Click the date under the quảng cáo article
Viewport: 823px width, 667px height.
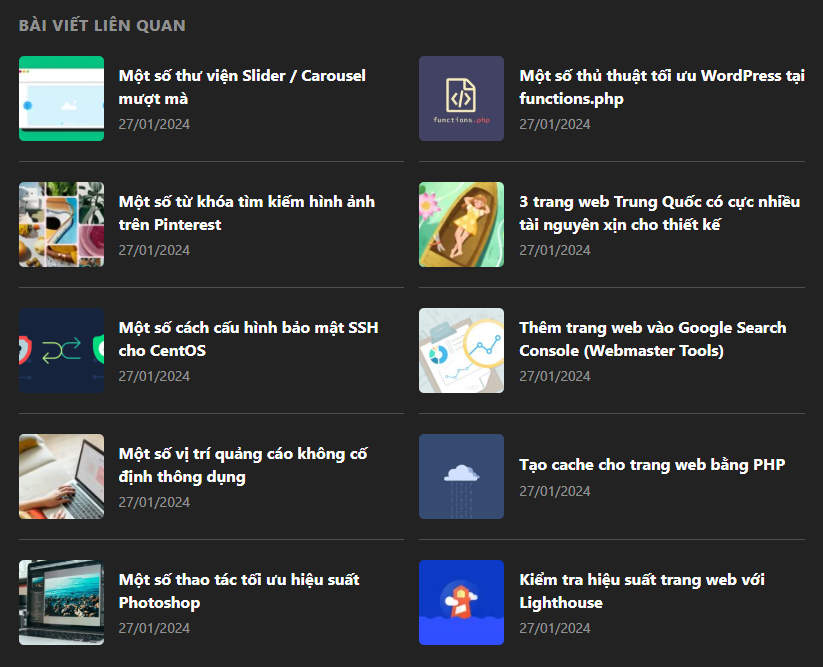pyautogui.click(x=154, y=502)
